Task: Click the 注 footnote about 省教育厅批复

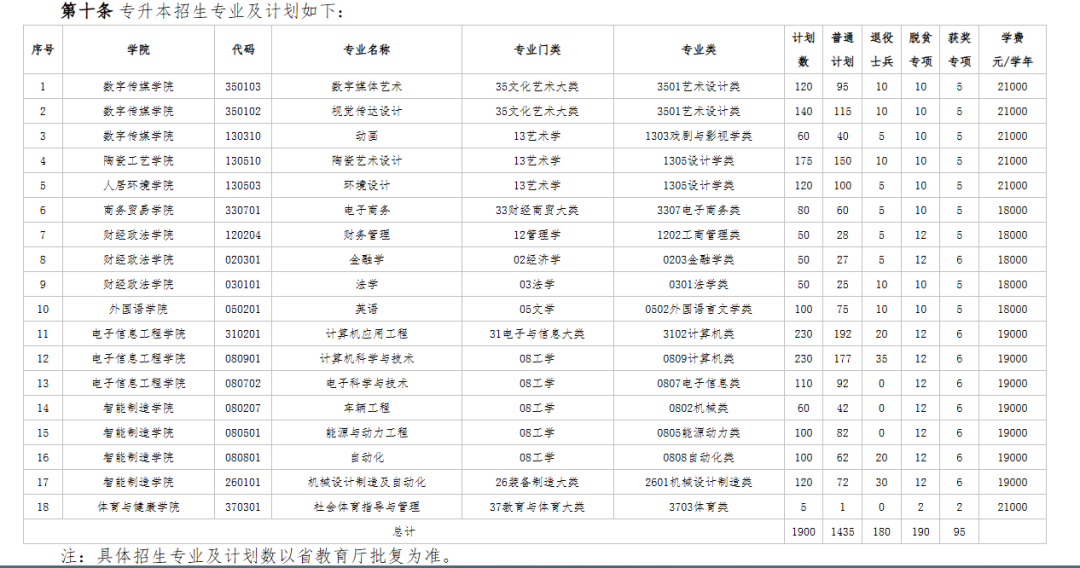Action: click(258, 556)
